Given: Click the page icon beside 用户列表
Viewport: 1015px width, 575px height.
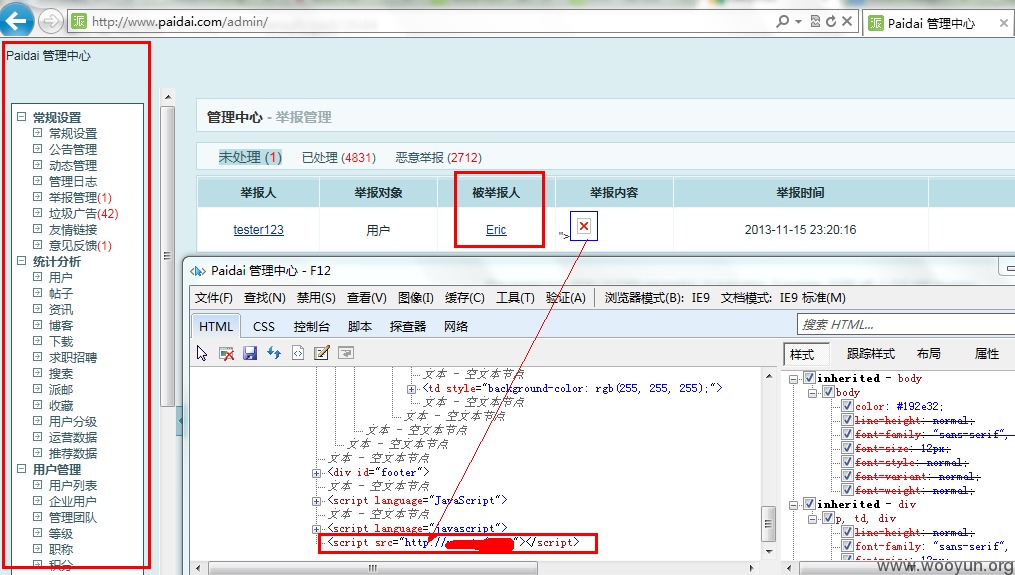Looking at the screenshot, I should point(38,485).
